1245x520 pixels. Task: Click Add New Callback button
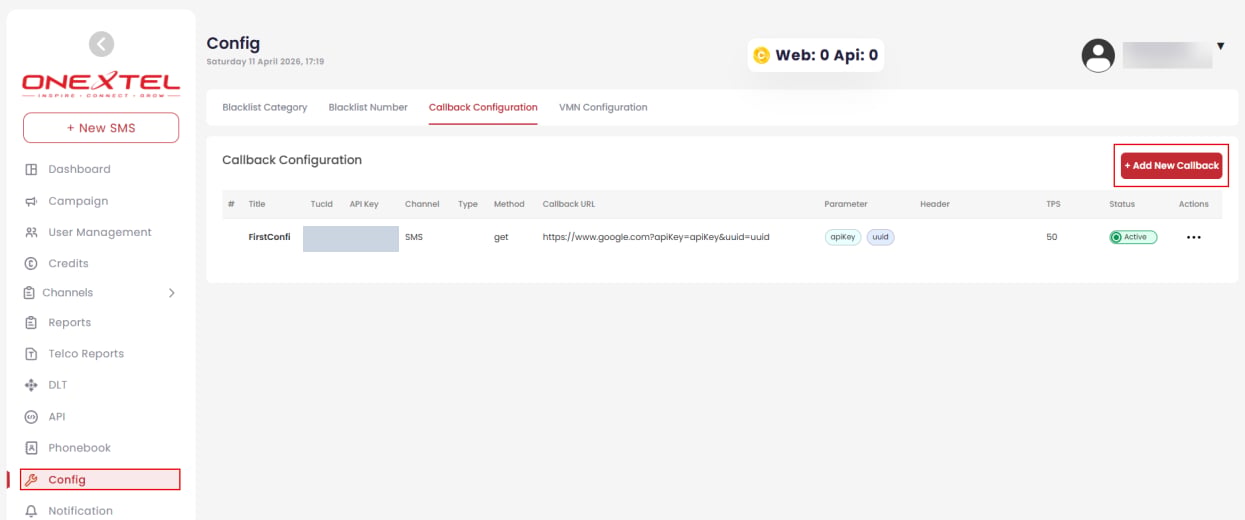click(x=1171, y=166)
